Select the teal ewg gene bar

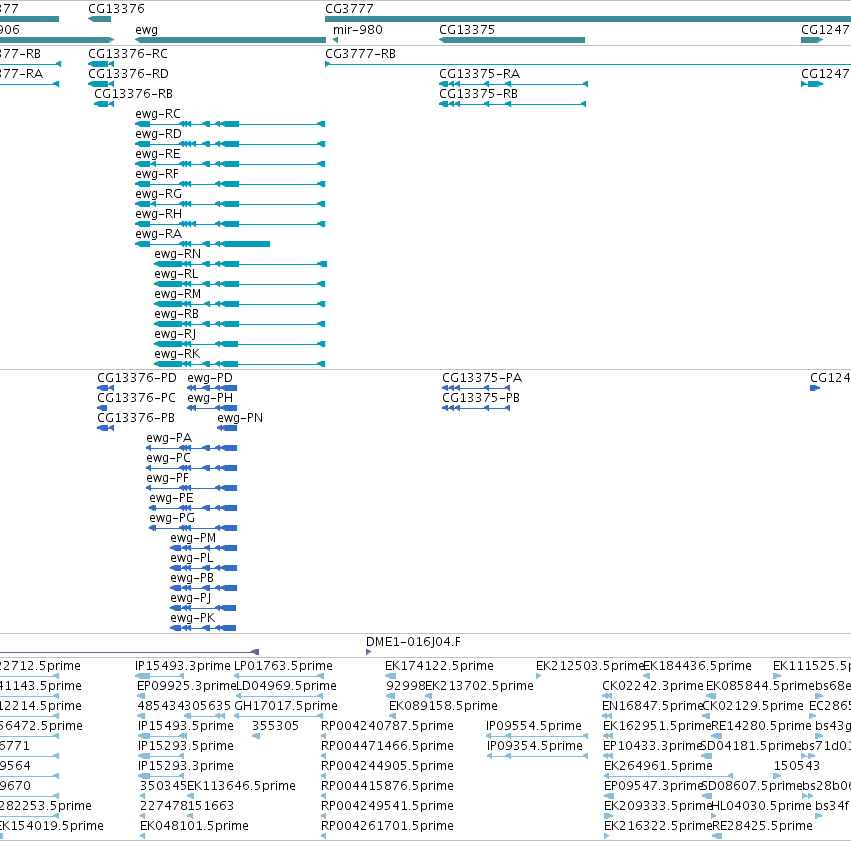point(230,40)
